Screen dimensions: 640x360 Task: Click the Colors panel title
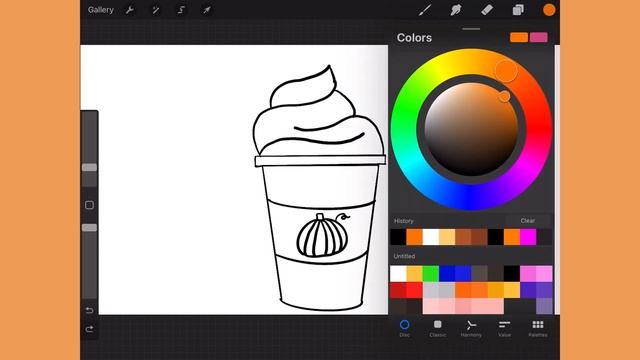pyautogui.click(x=414, y=38)
